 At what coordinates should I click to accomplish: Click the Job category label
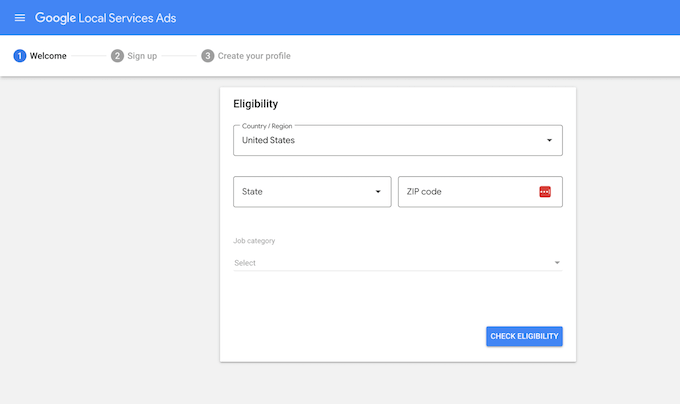pos(254,241)
